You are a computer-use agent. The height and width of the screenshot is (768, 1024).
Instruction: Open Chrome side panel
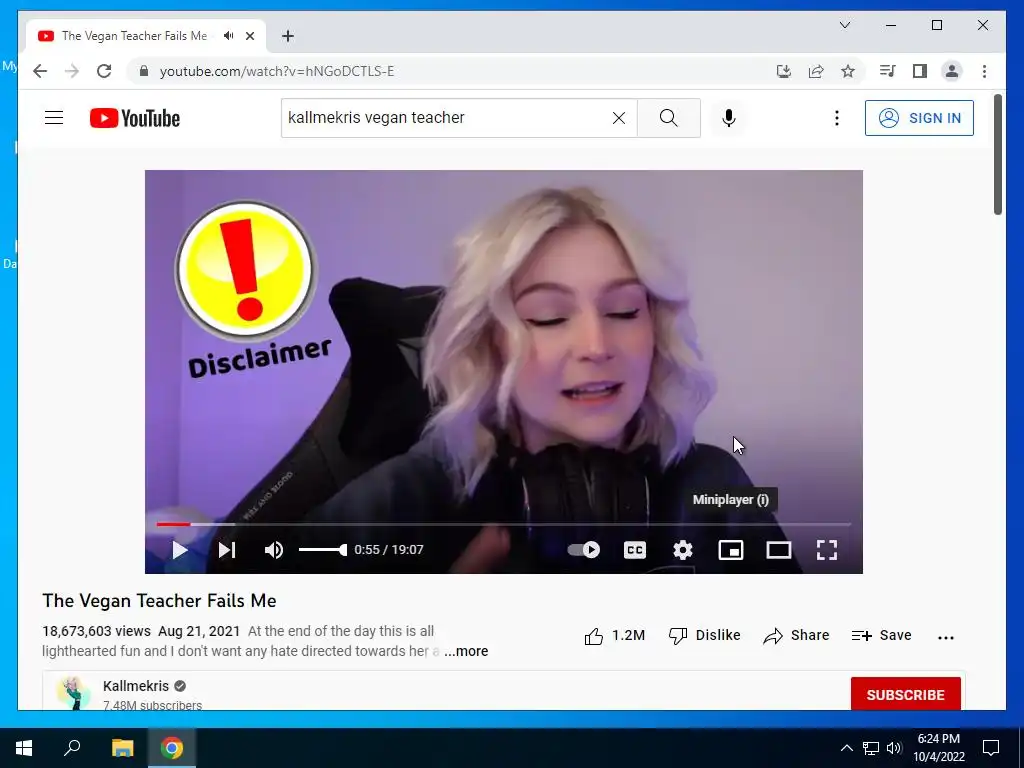920,71
